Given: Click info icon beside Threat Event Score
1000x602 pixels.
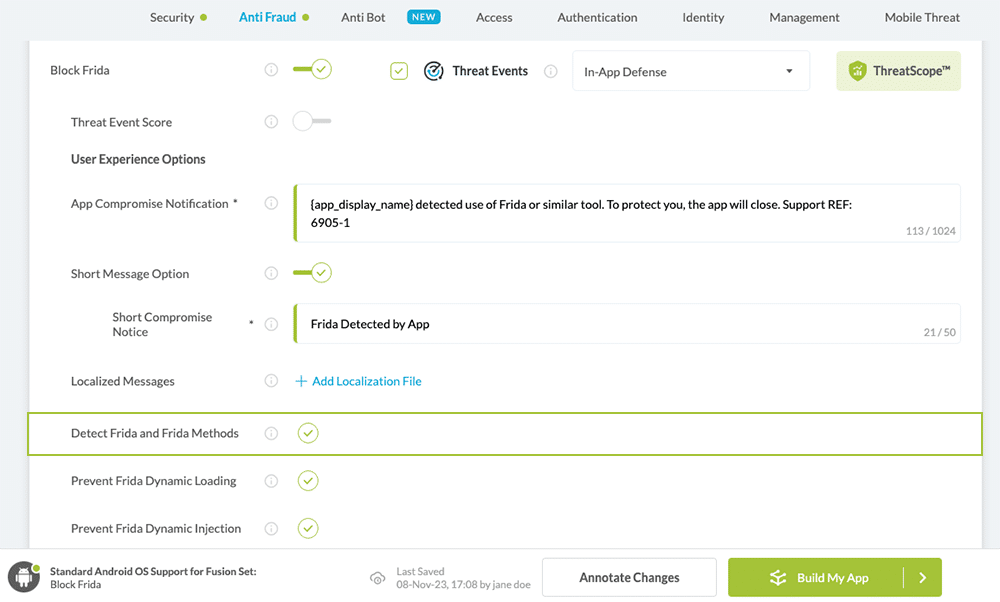Looking at the screenshot, I should tap(271, 122).
